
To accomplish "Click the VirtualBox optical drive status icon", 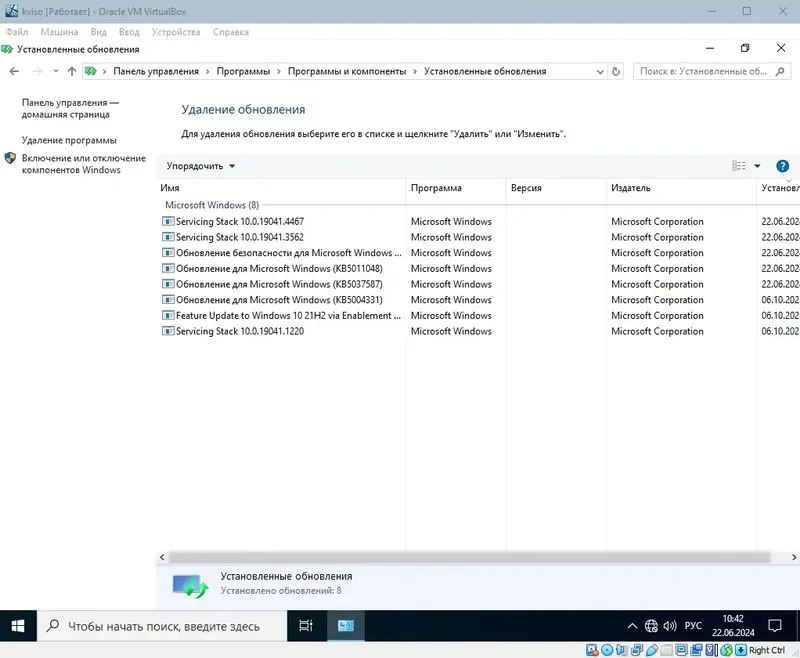I will (607, 649).
